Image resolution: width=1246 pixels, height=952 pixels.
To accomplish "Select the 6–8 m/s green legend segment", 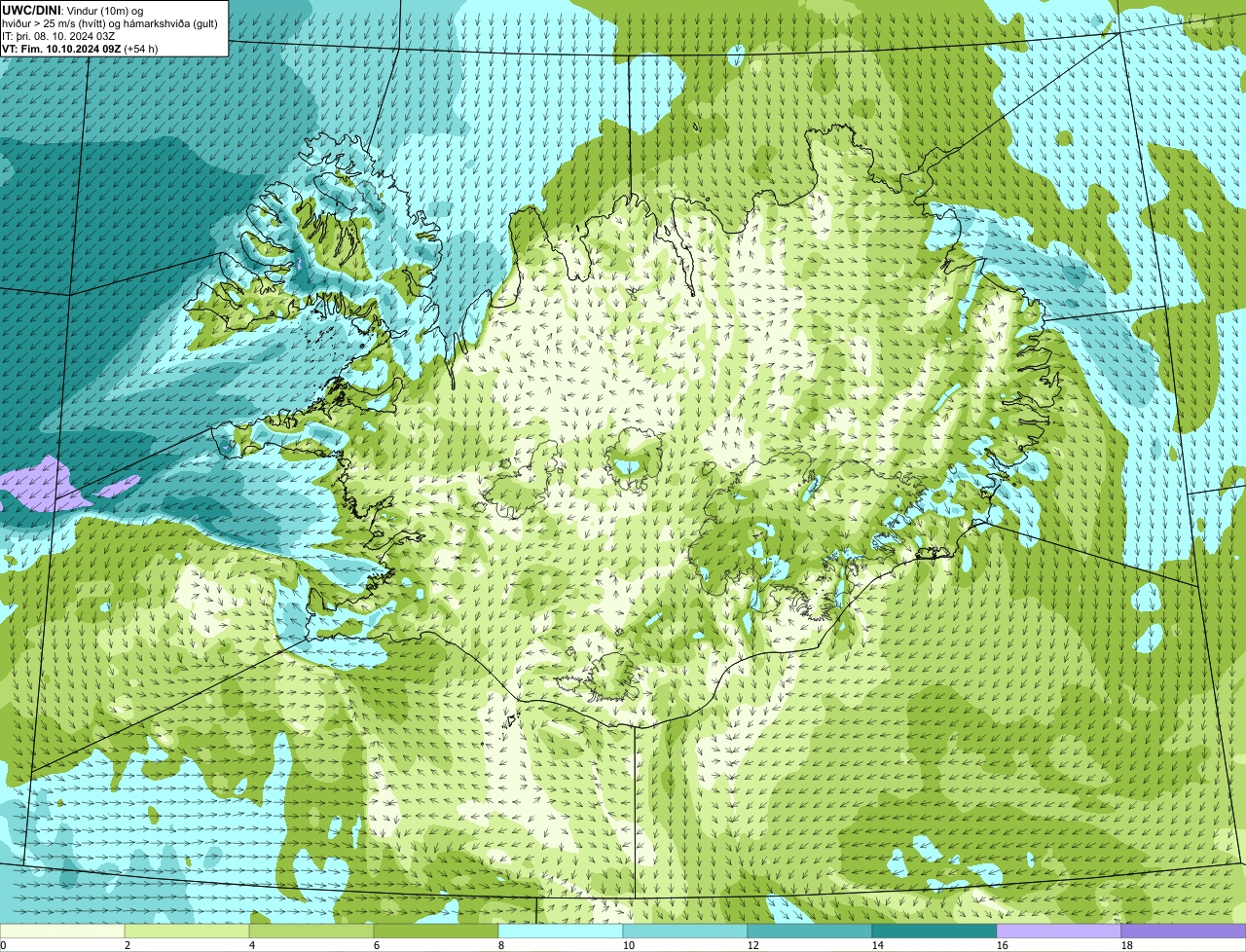I will click(x=436, y=932).
